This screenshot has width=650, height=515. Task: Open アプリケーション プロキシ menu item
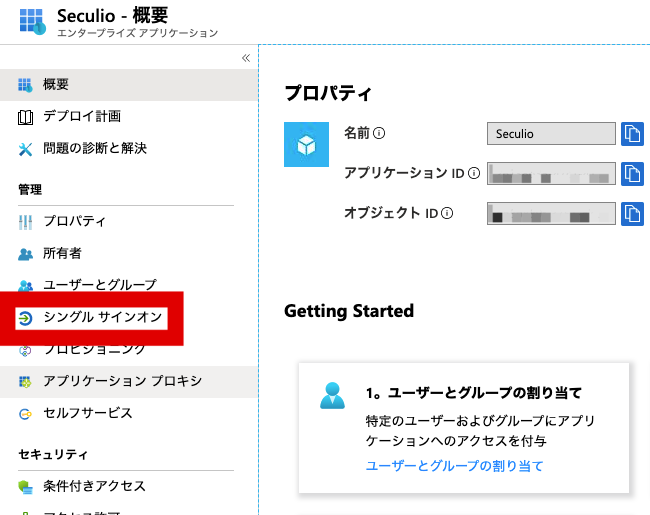(129, 381)
